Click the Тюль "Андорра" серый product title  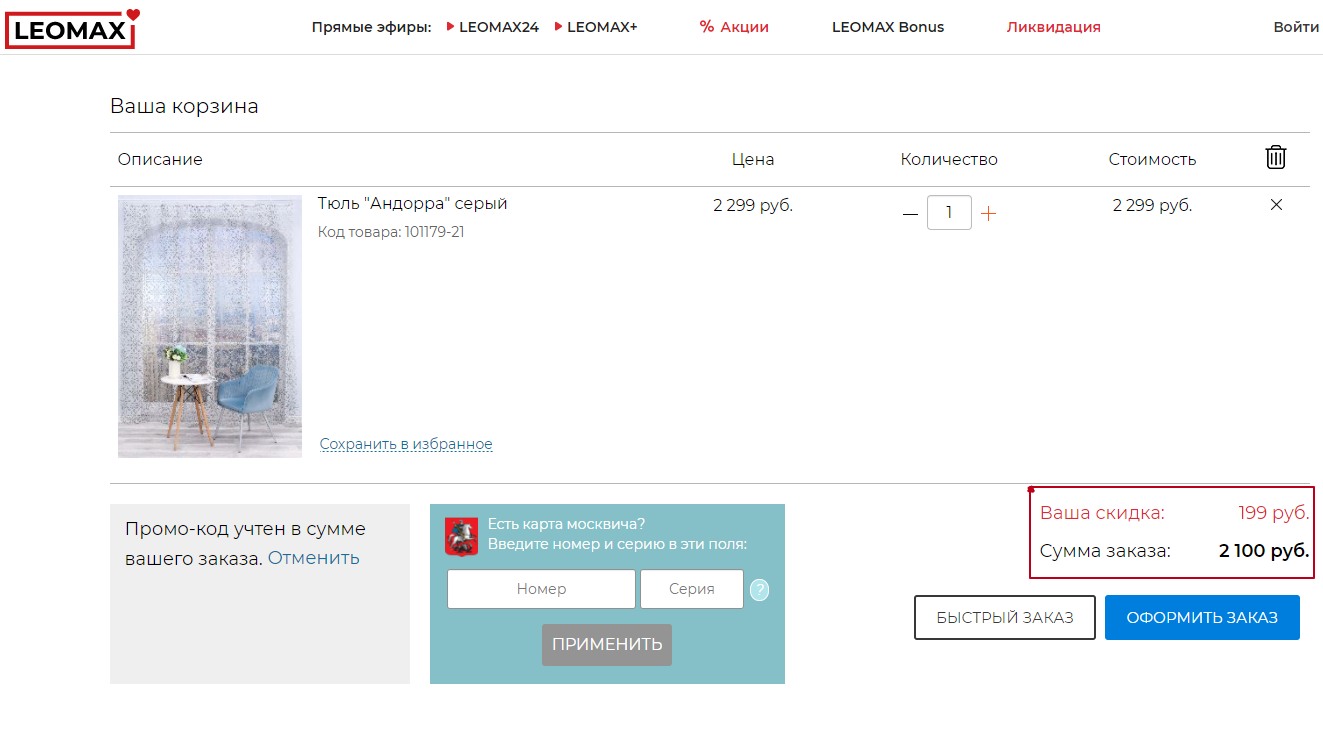pos(412,204)
